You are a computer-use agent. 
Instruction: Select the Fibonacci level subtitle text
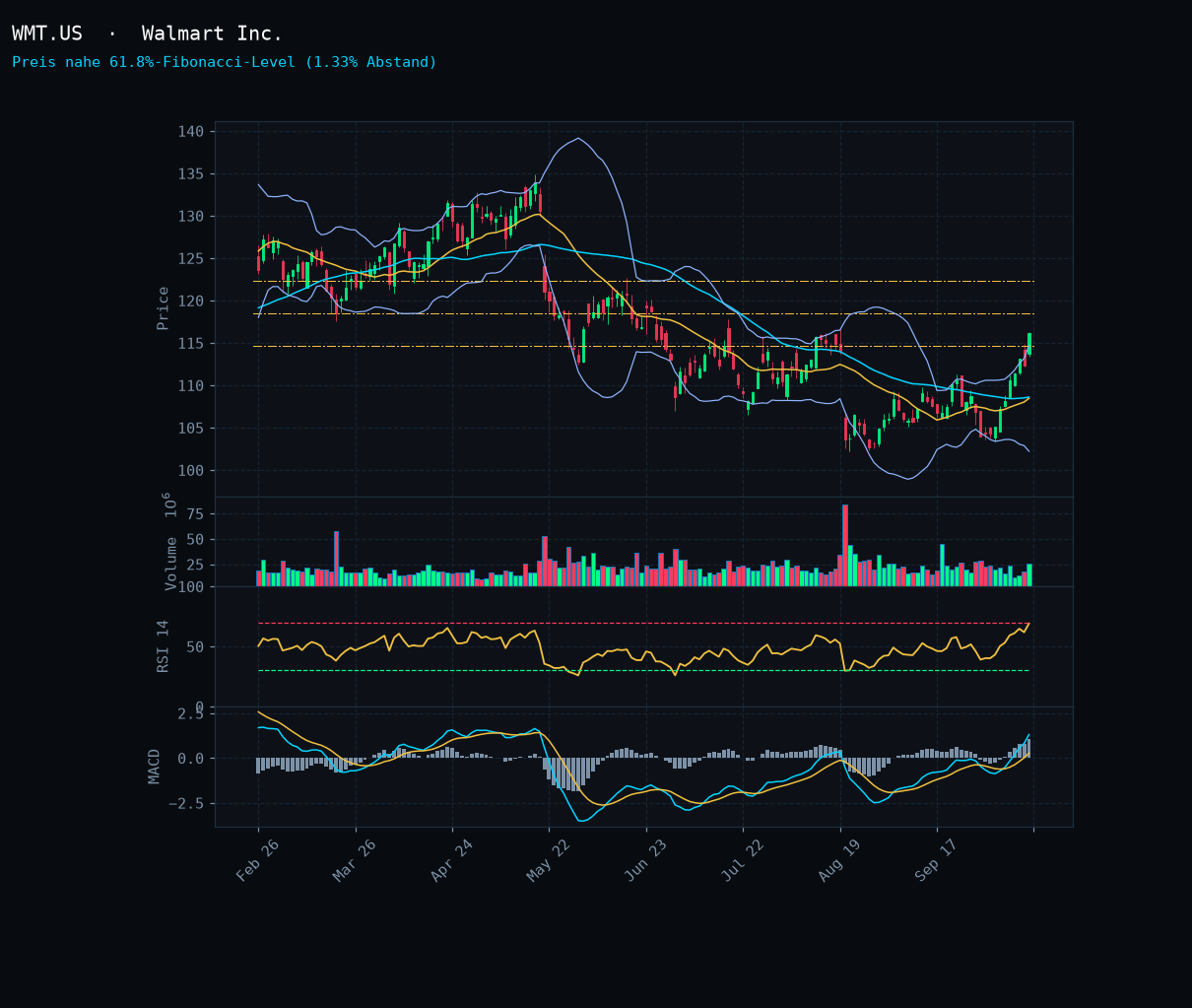point(224,62)
